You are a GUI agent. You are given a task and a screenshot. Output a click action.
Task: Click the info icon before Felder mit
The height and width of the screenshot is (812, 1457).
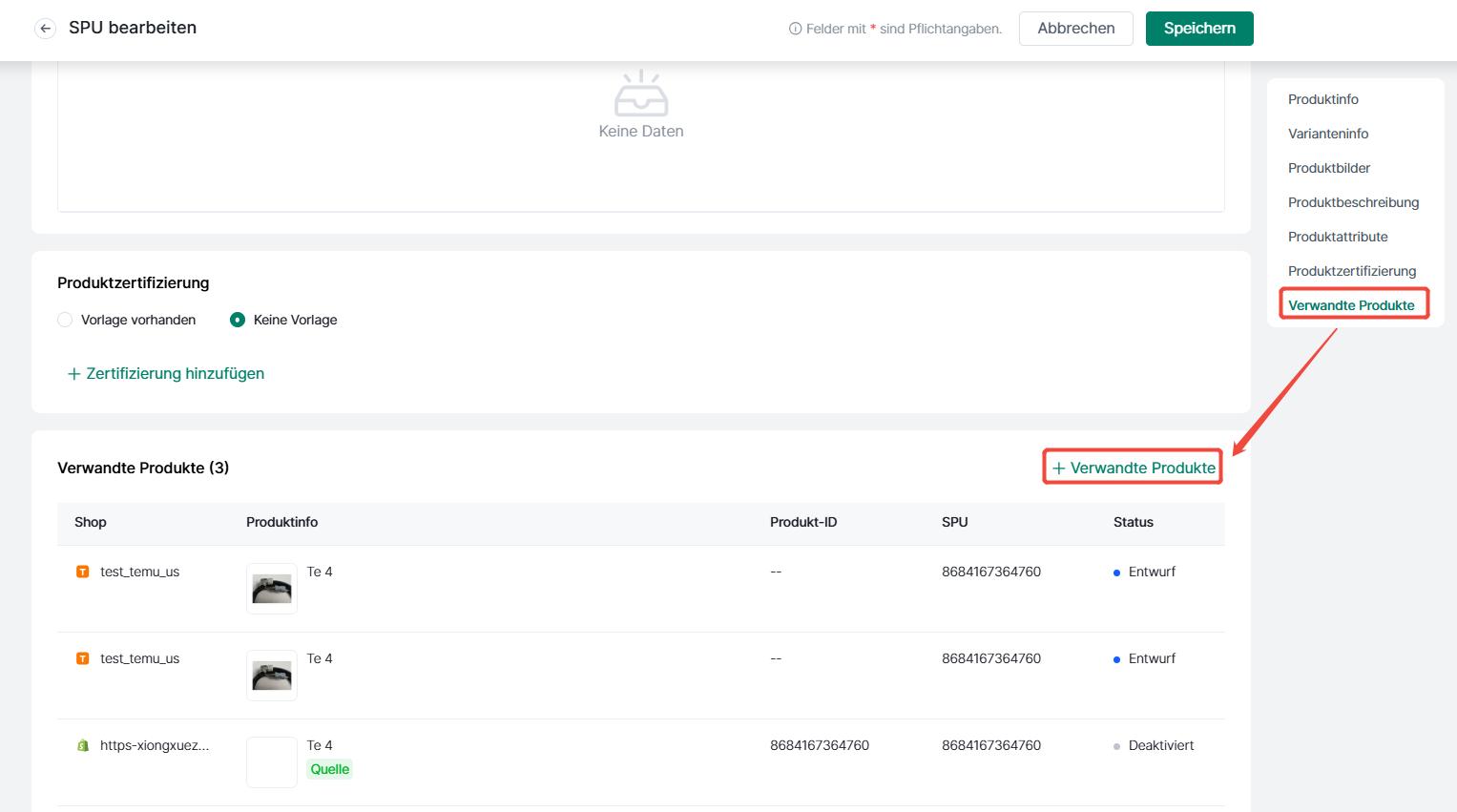click(x=795, y=29)
